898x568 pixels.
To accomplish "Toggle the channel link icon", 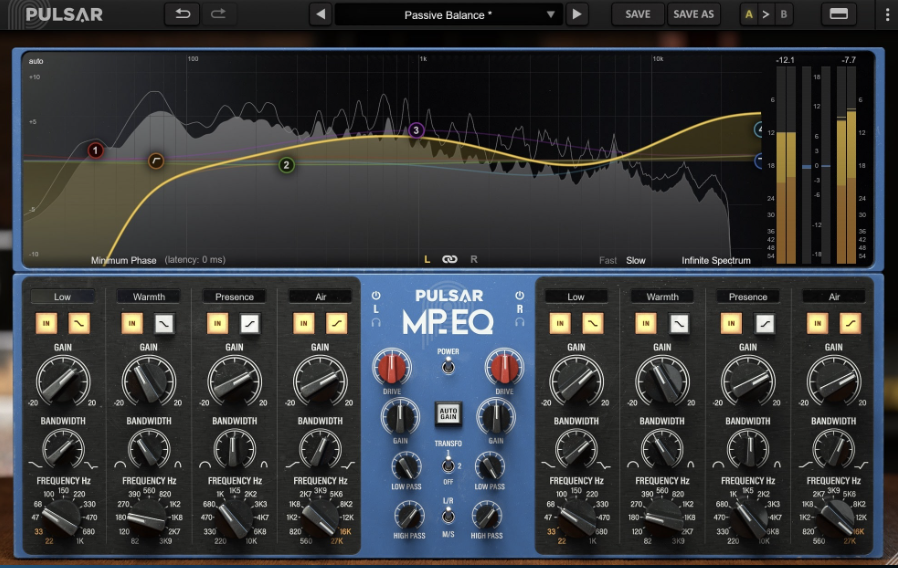I will click(450, 259).
